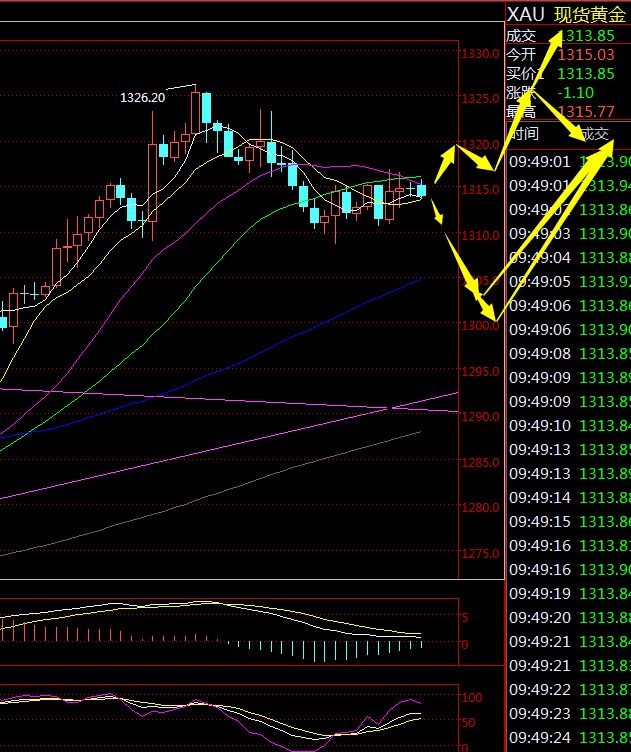Click the XAU symbol code in header
The image size is (631, 752).
pos(526,15)
